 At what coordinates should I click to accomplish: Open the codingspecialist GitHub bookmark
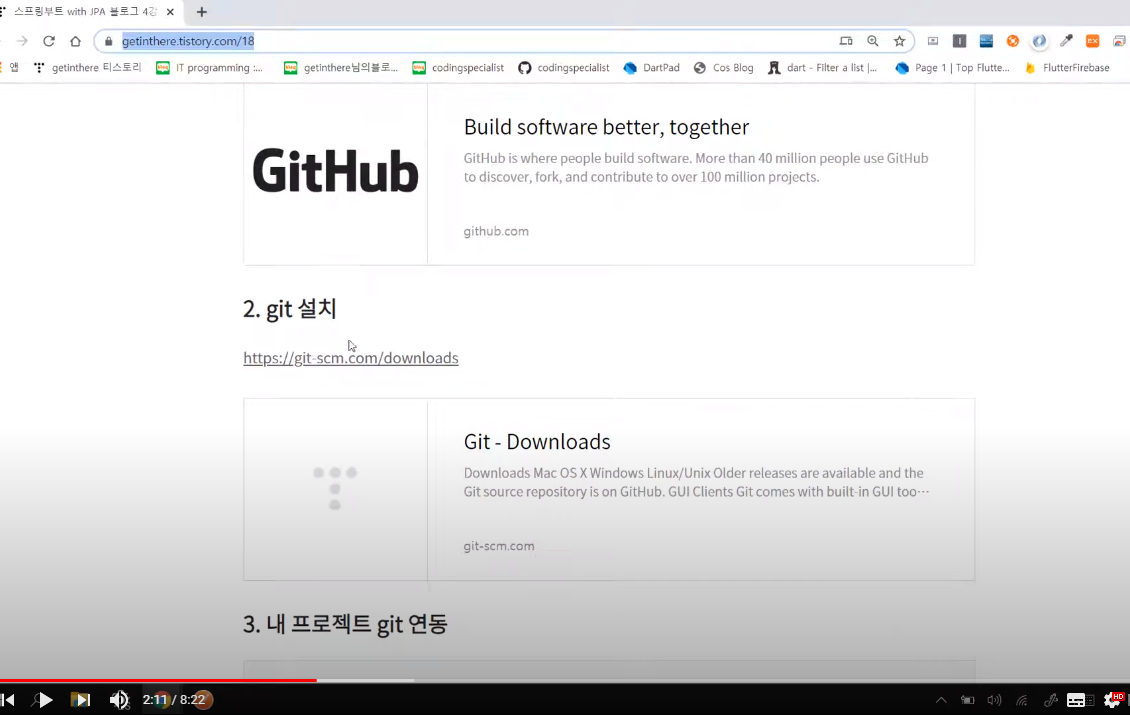(564, 68)
